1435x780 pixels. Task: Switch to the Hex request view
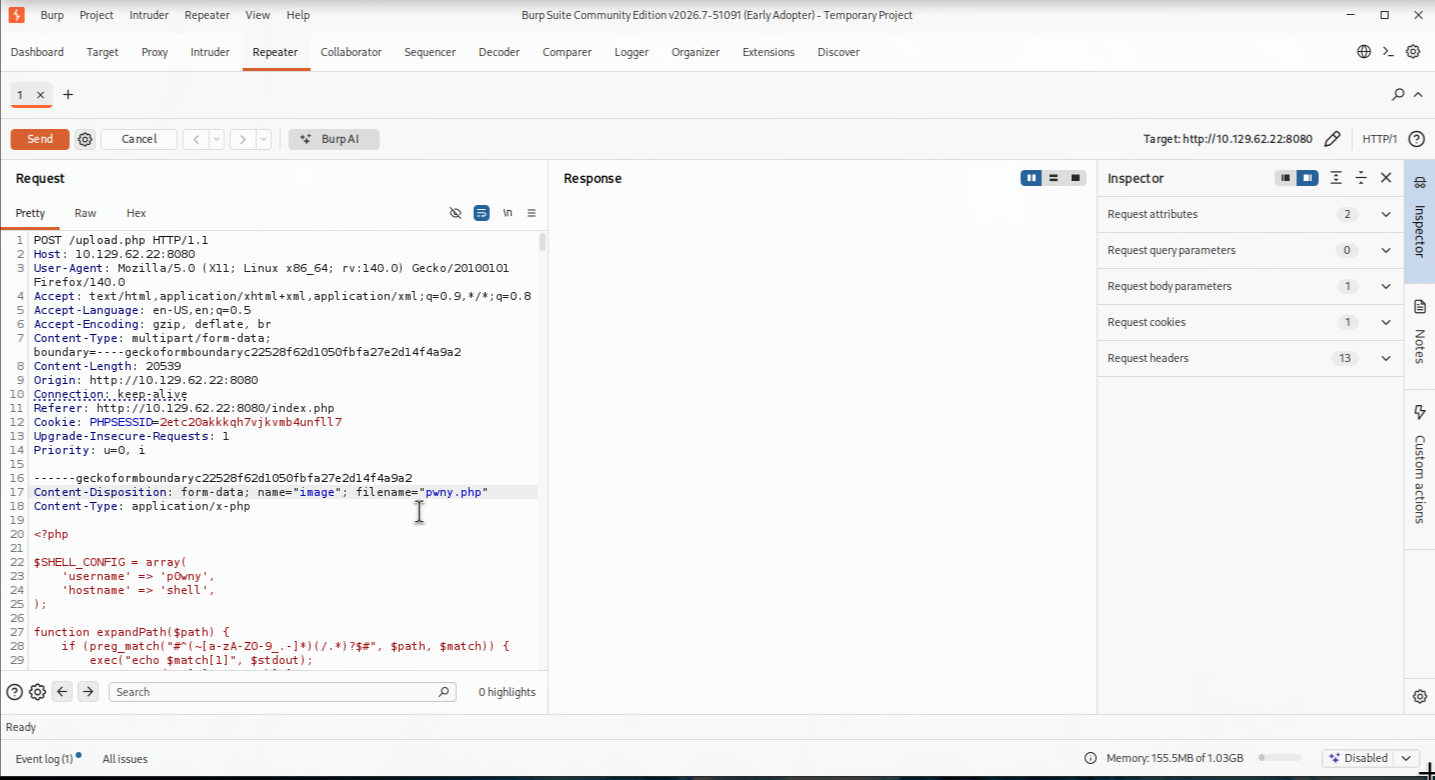click(x=136, y=213)
